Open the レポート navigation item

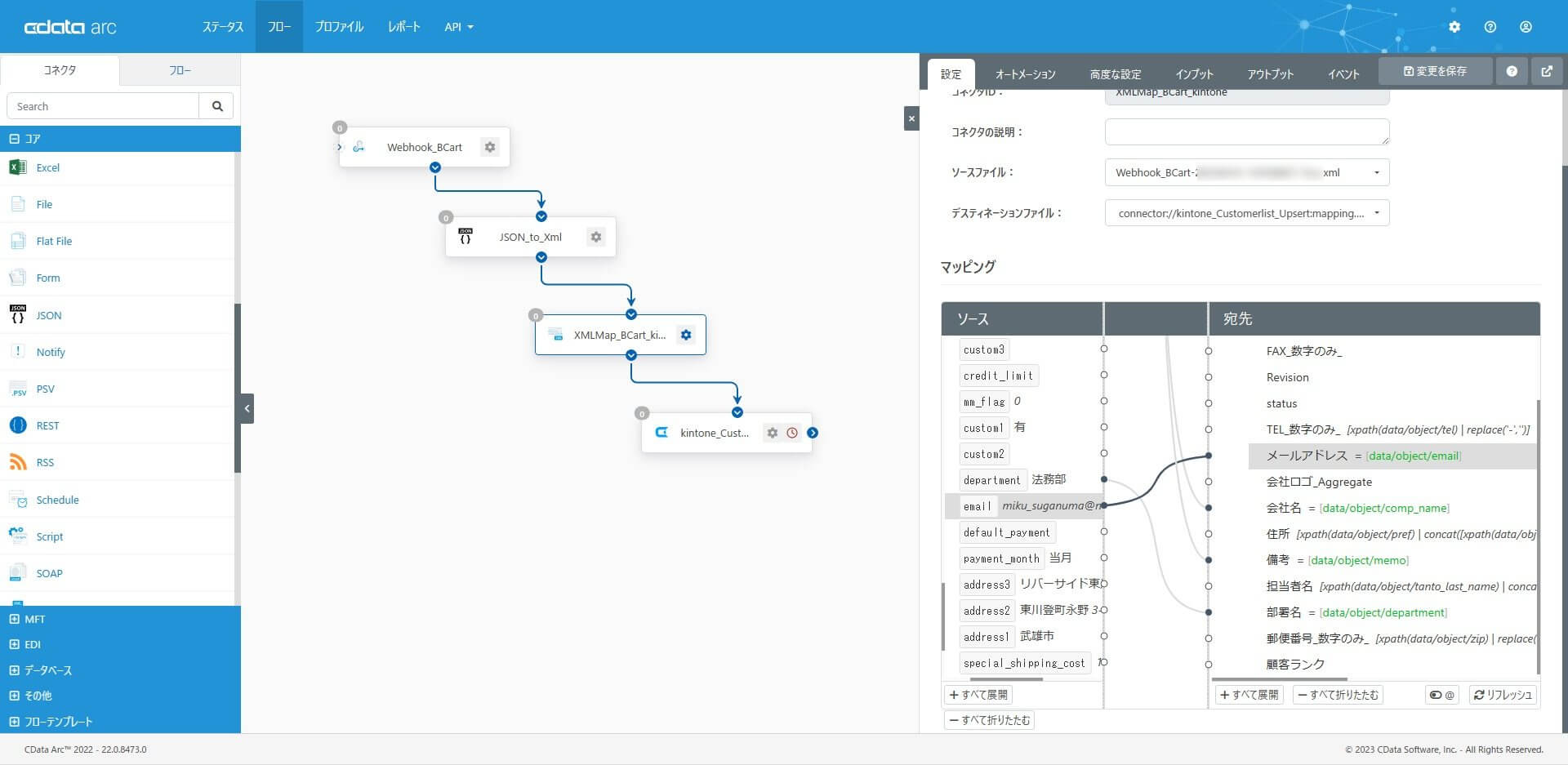[x=404, y=27]
